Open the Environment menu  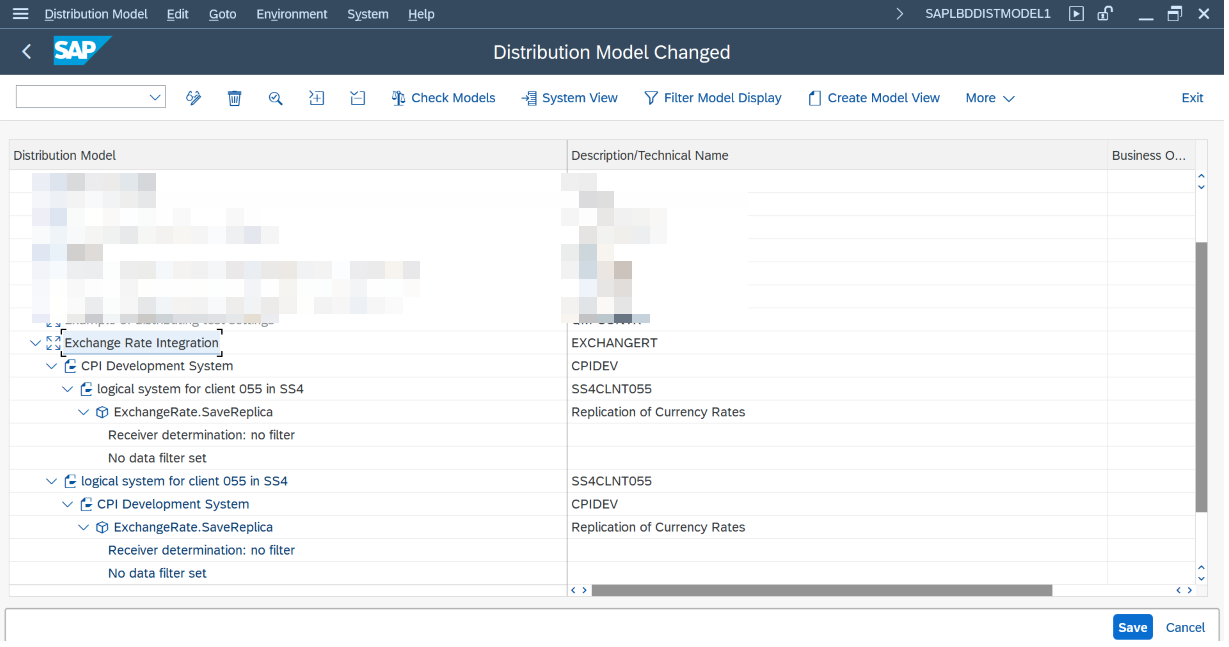pyautogui.click(x=291, y=14)
